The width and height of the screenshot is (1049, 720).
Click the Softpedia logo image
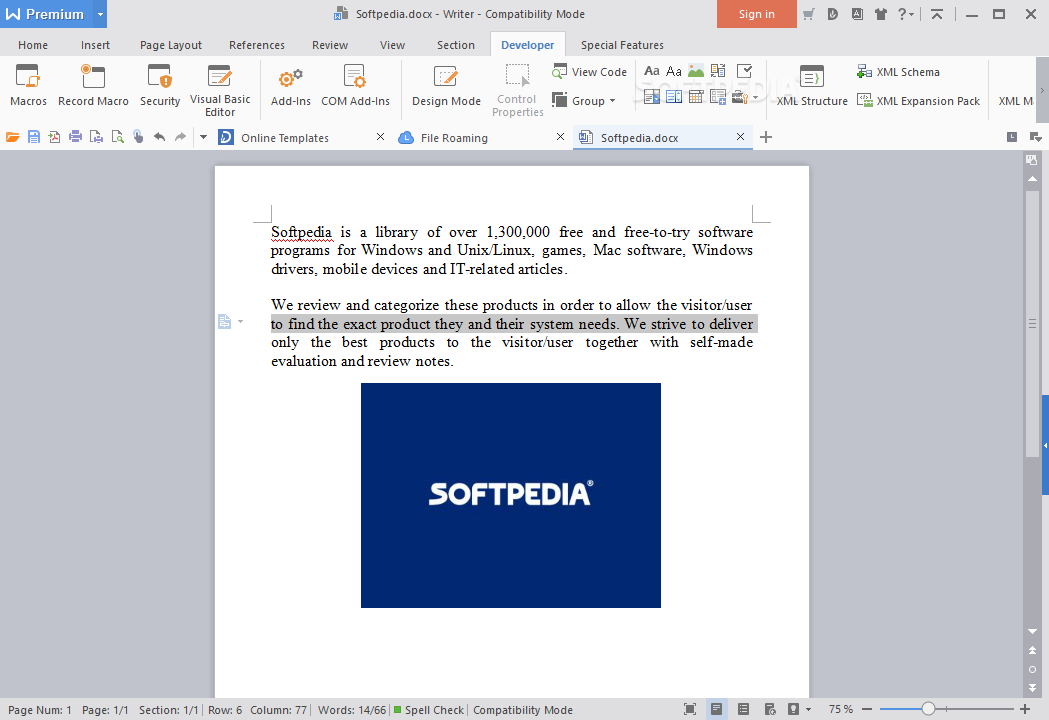[x=510, y=495]
